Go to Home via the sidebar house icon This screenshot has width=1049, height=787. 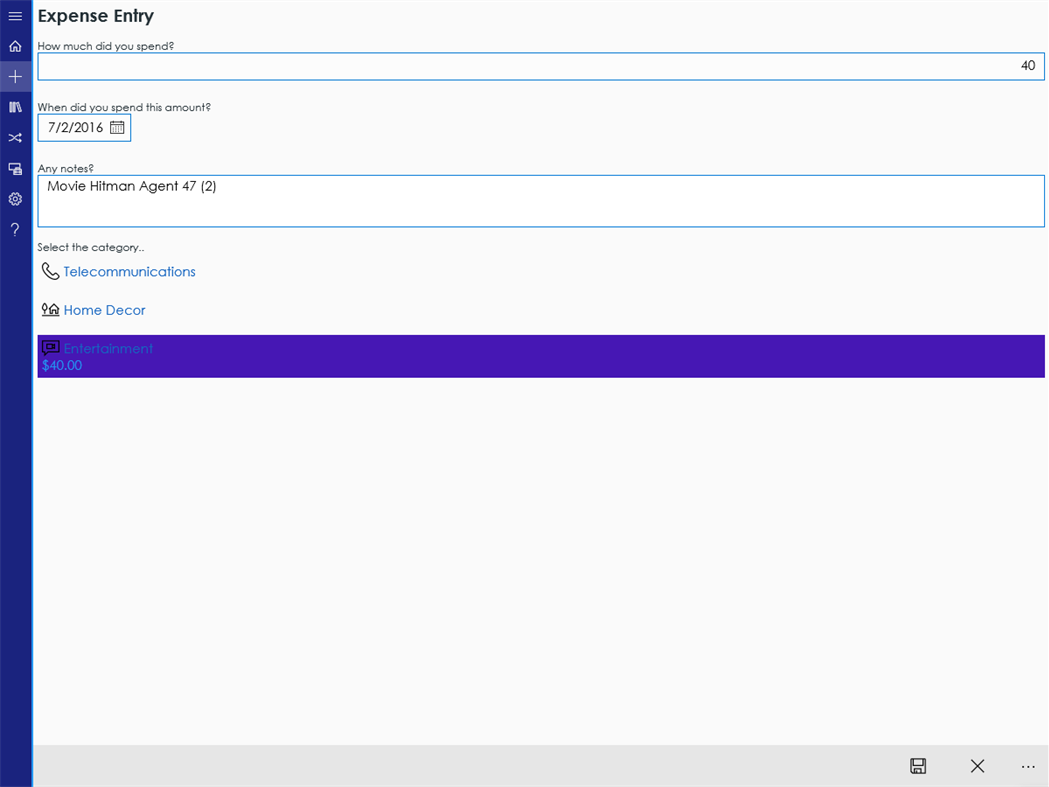coord(14,46)
